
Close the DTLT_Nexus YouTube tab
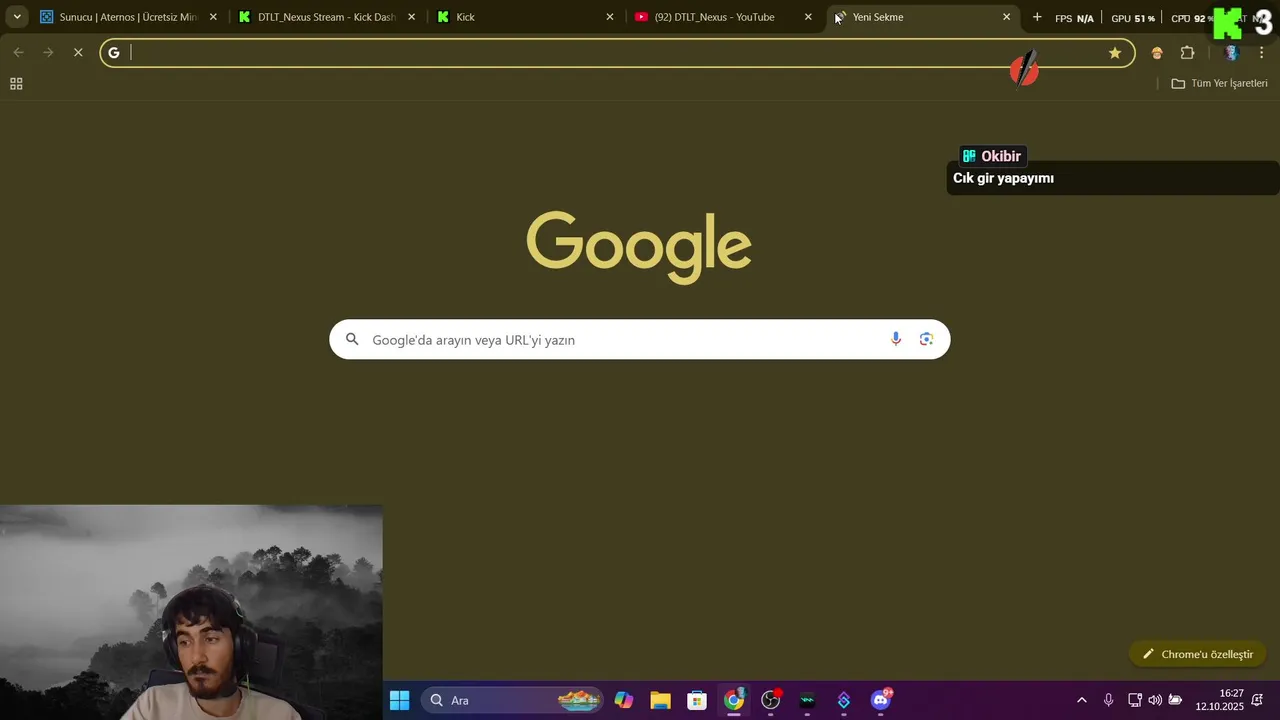808,17
